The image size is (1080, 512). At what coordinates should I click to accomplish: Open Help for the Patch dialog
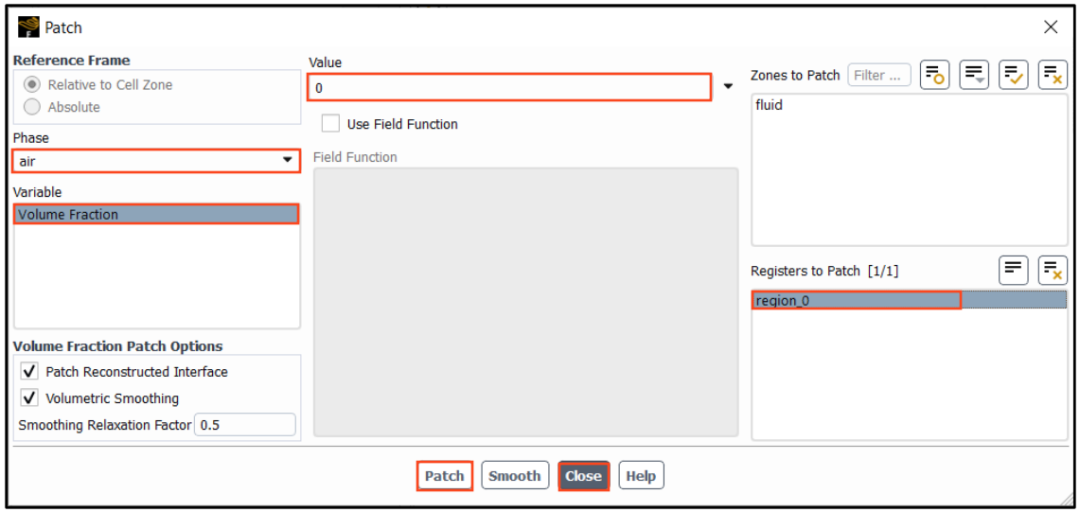[x=640, y=476]
